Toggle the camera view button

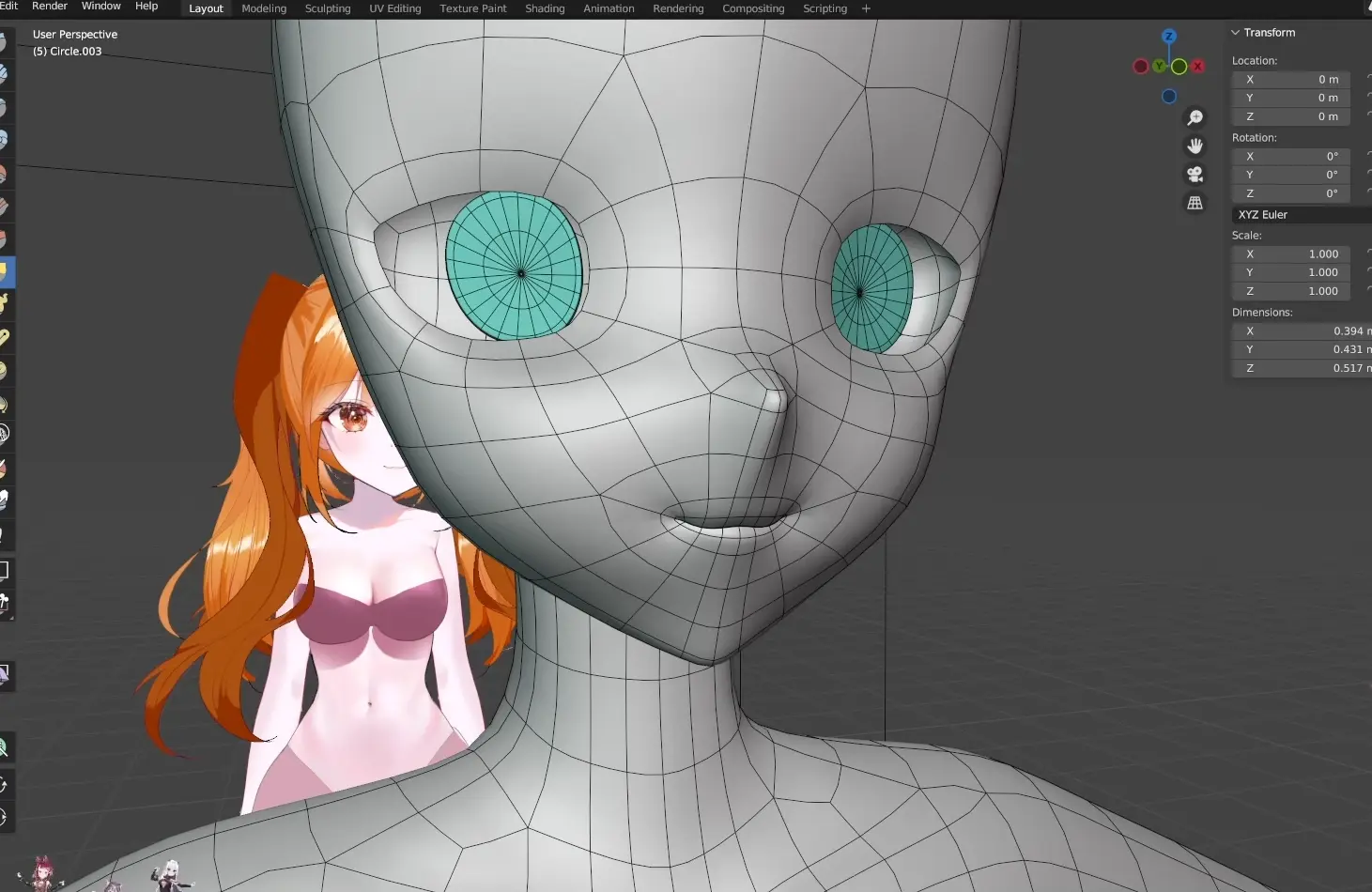(1195, 175)
